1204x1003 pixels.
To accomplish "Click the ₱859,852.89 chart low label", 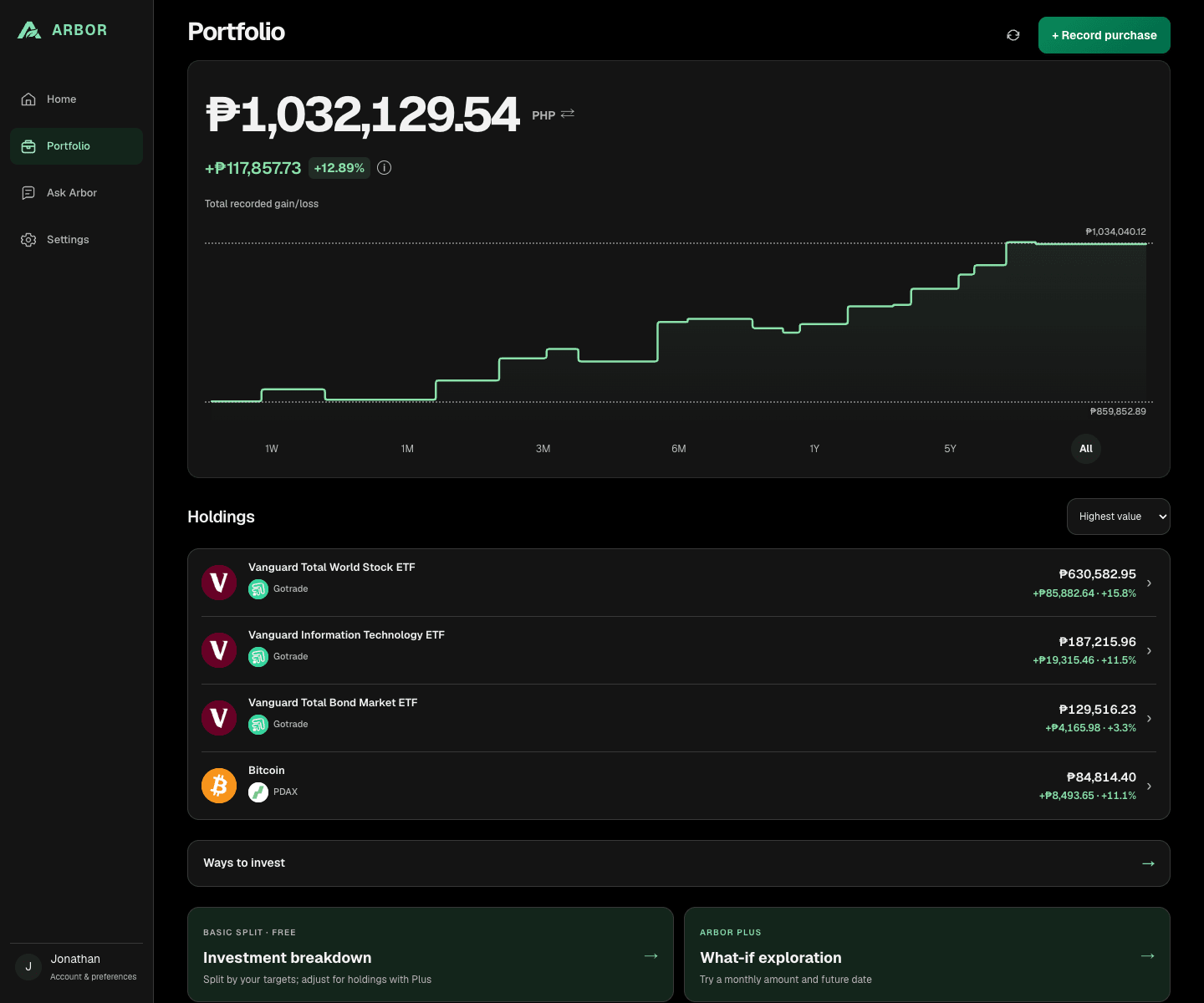I will pyautogui.click(x=1118, y=411).
